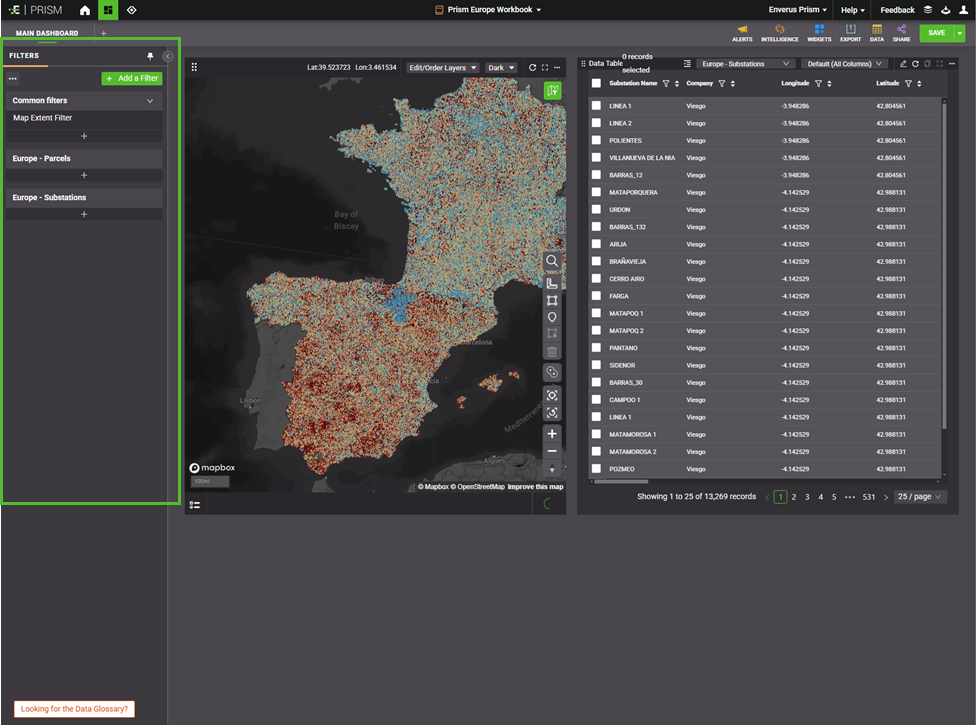Open the Europe - Substations dataset dropdown

pos(745,64)
